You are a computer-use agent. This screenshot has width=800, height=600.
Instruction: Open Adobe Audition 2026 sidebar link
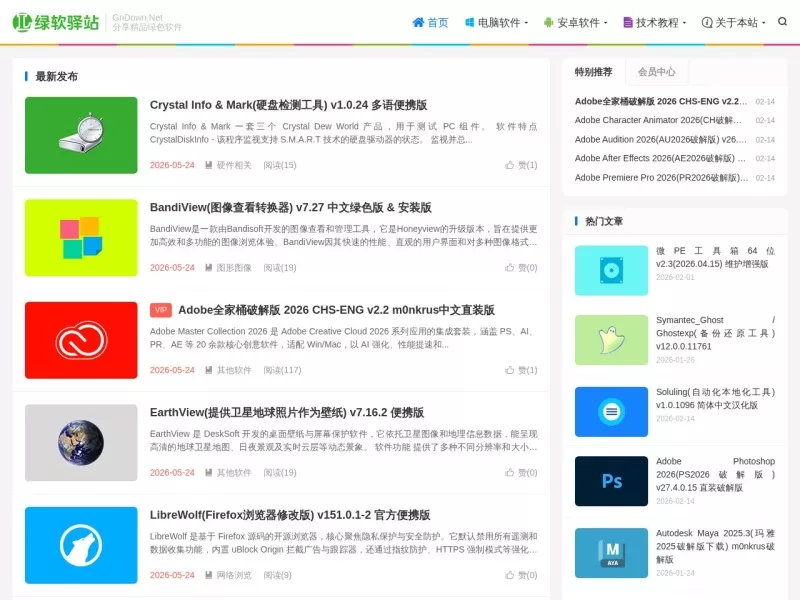click(661, 139)
